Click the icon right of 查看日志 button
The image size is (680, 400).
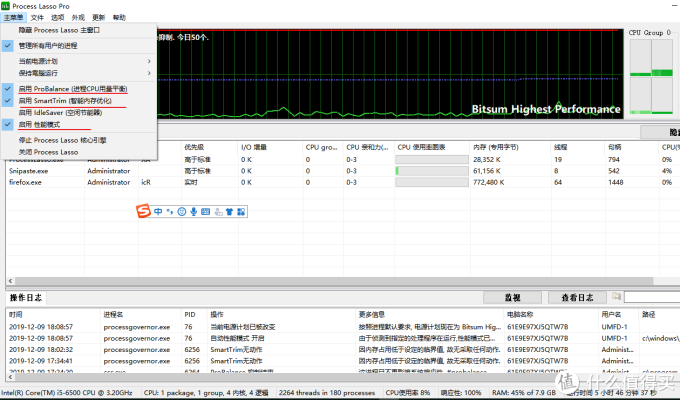[x=616, y=297]
